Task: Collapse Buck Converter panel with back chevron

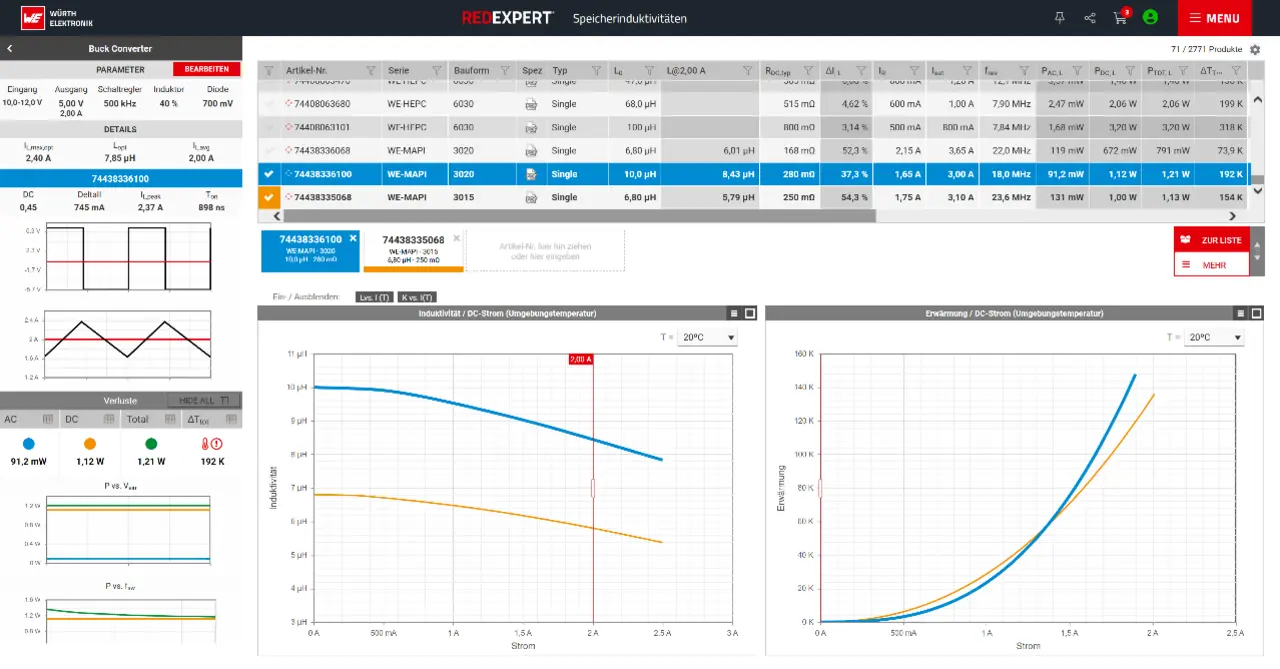Action: [x=10, y=48]
